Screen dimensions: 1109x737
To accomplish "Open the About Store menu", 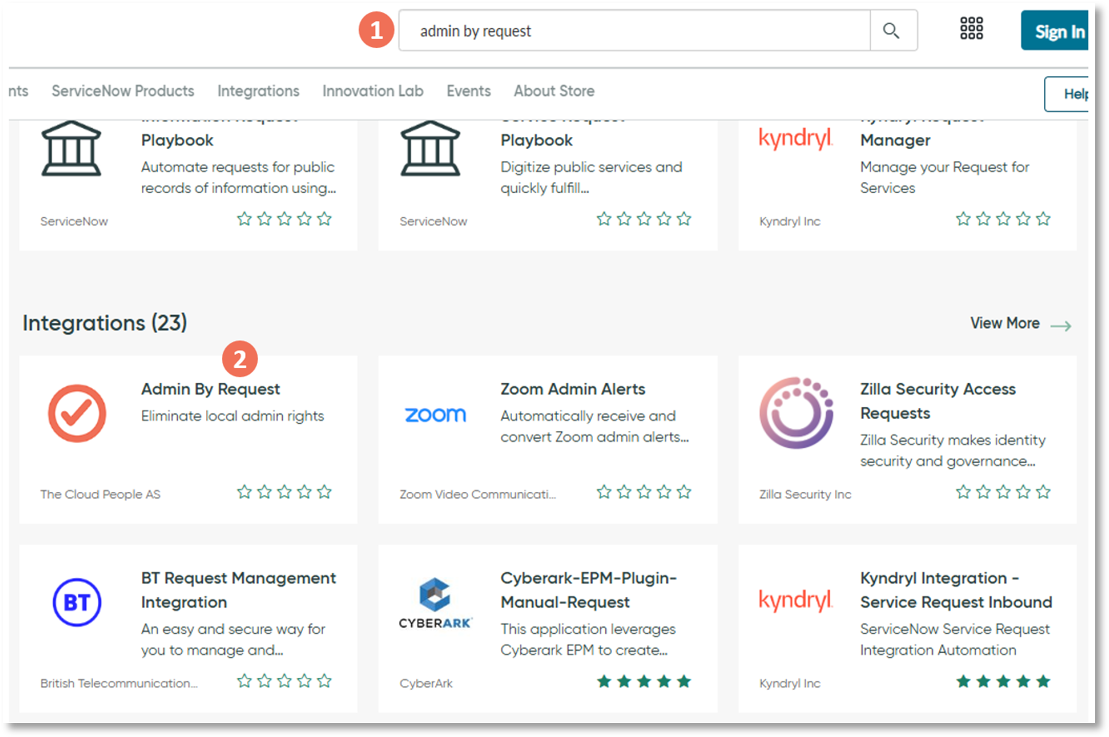I will point(554,91).
